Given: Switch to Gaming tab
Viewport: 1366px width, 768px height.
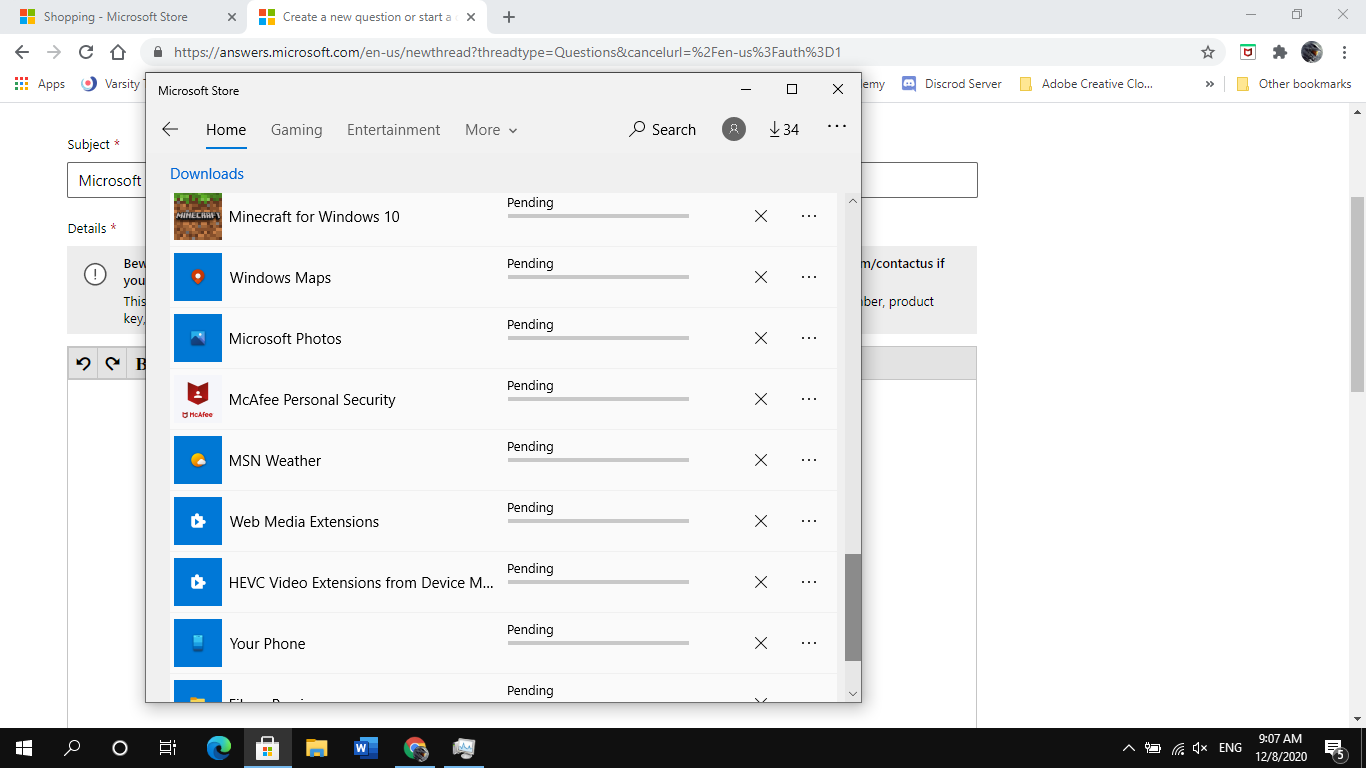Looking at the screenshot, I should (x=297, y=129).
